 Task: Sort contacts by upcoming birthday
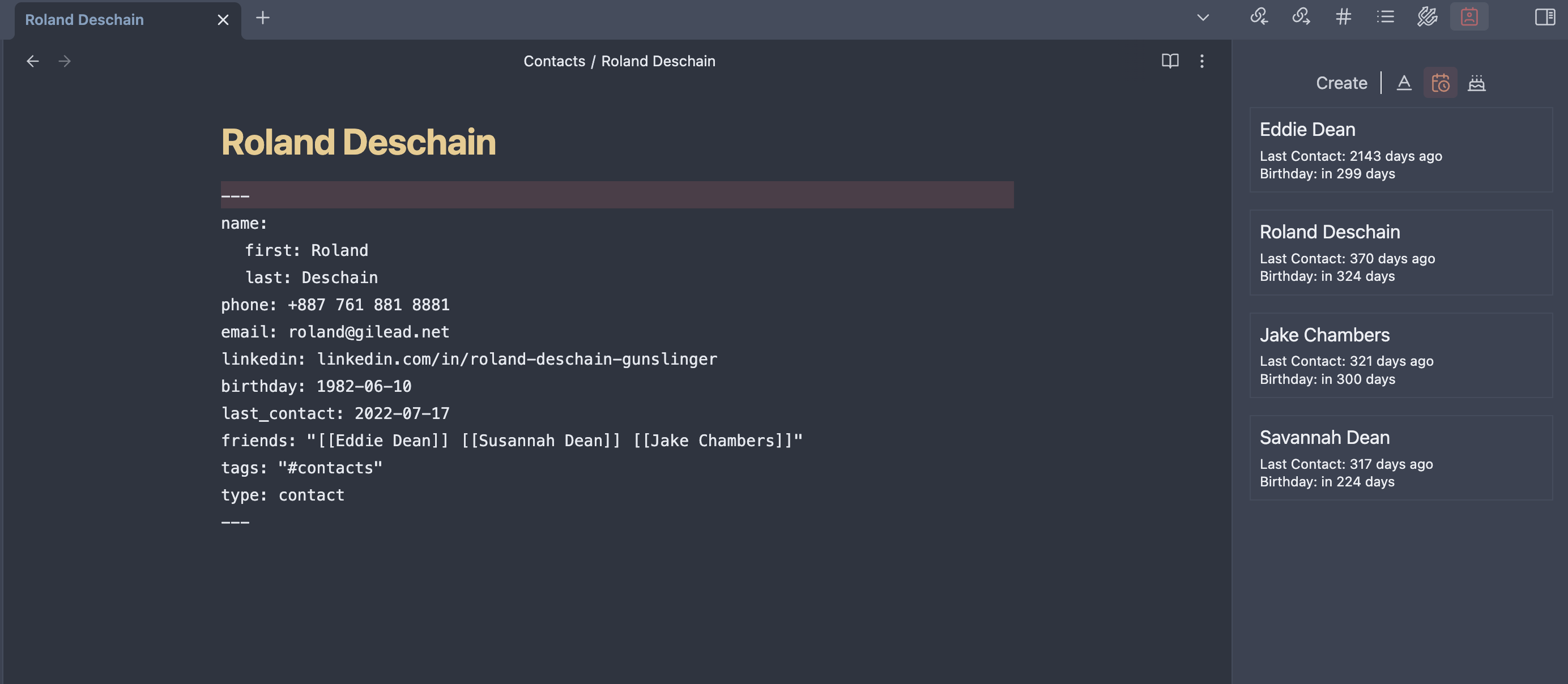[1477, 83]
